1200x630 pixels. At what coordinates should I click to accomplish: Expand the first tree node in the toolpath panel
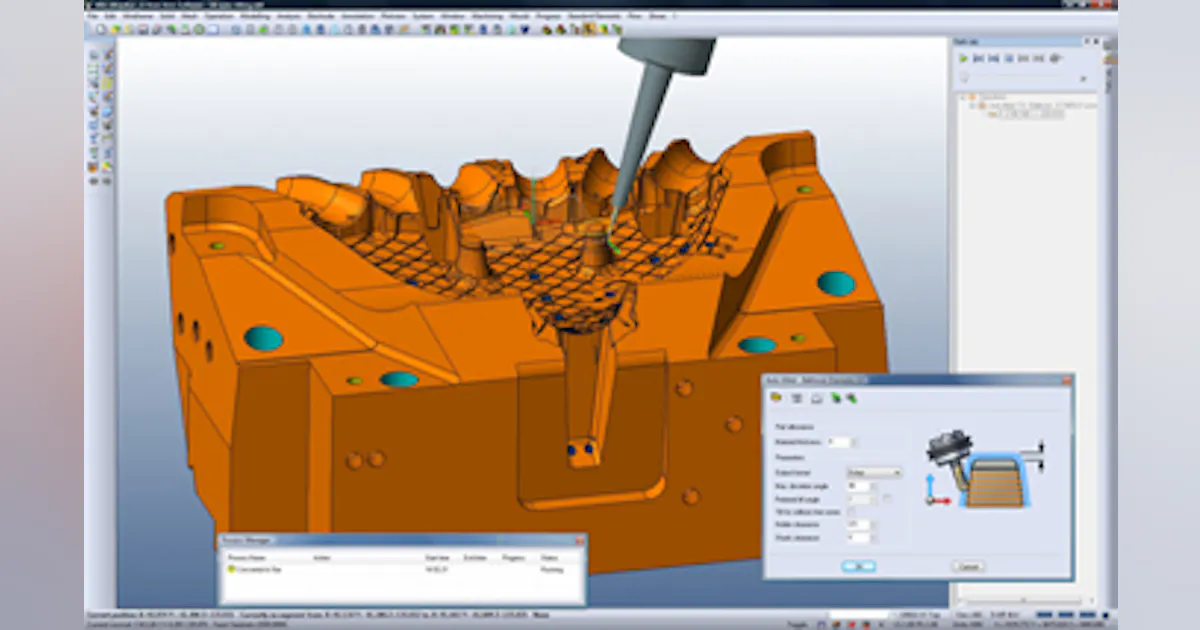click(963, 97)
